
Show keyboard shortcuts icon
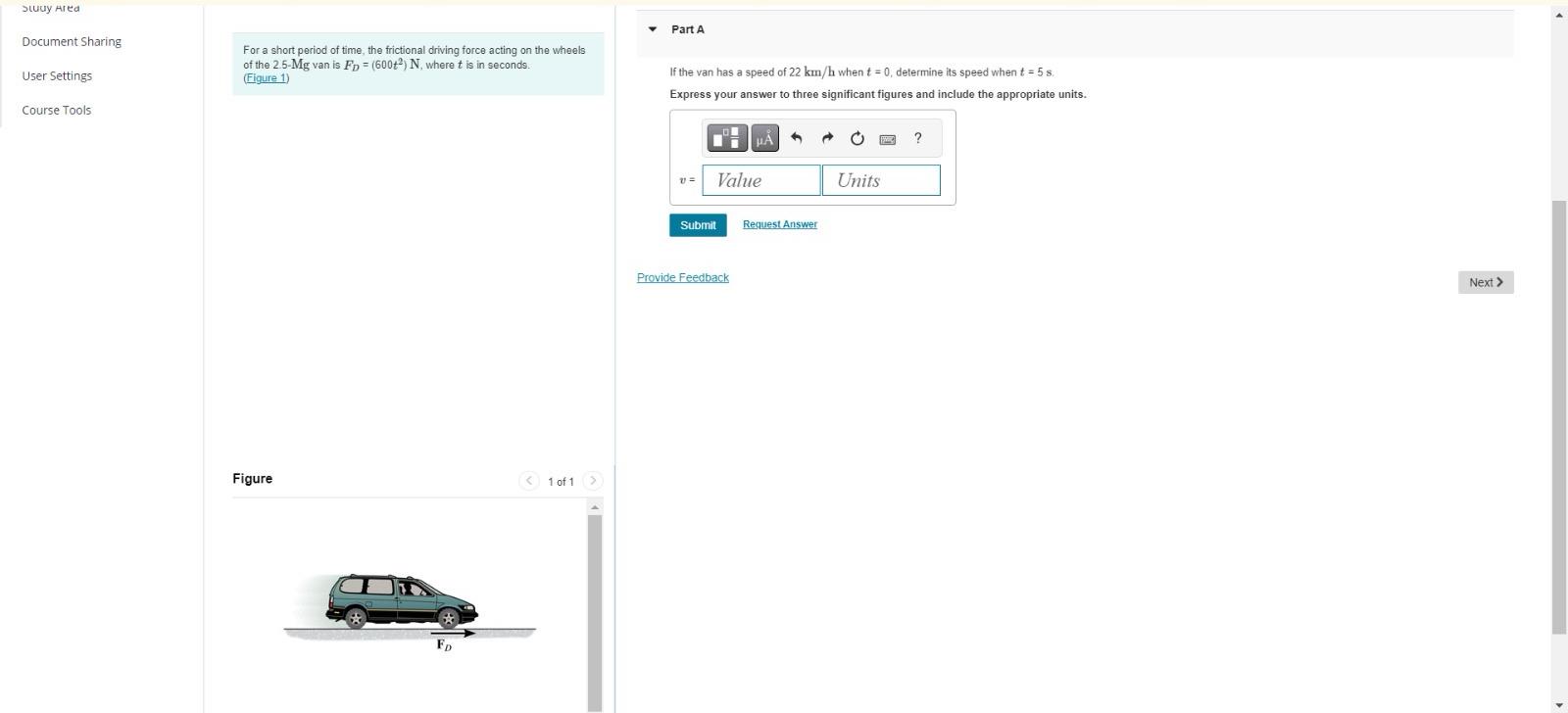888,139
